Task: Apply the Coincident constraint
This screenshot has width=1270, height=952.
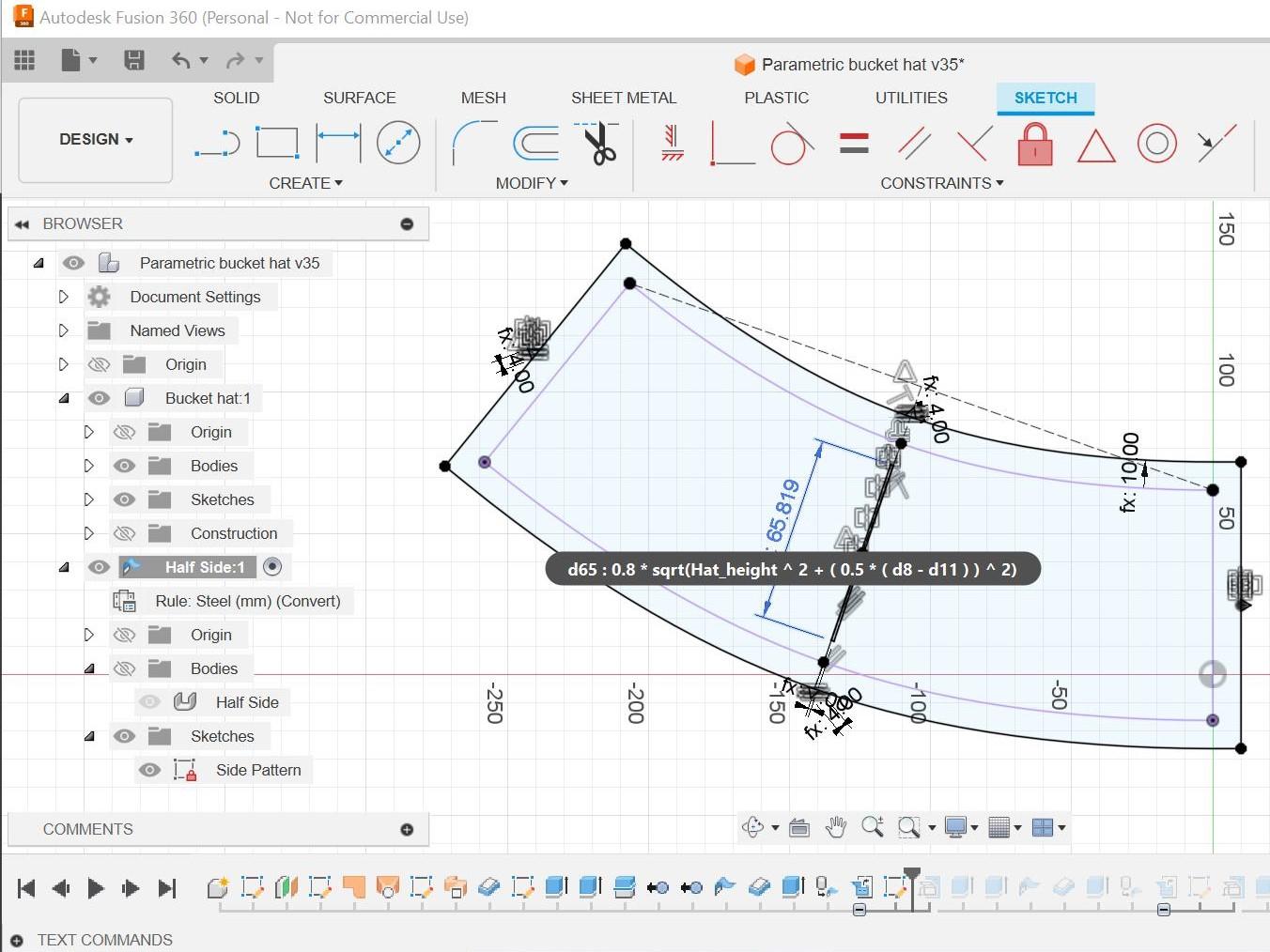Action: [733, 143]
